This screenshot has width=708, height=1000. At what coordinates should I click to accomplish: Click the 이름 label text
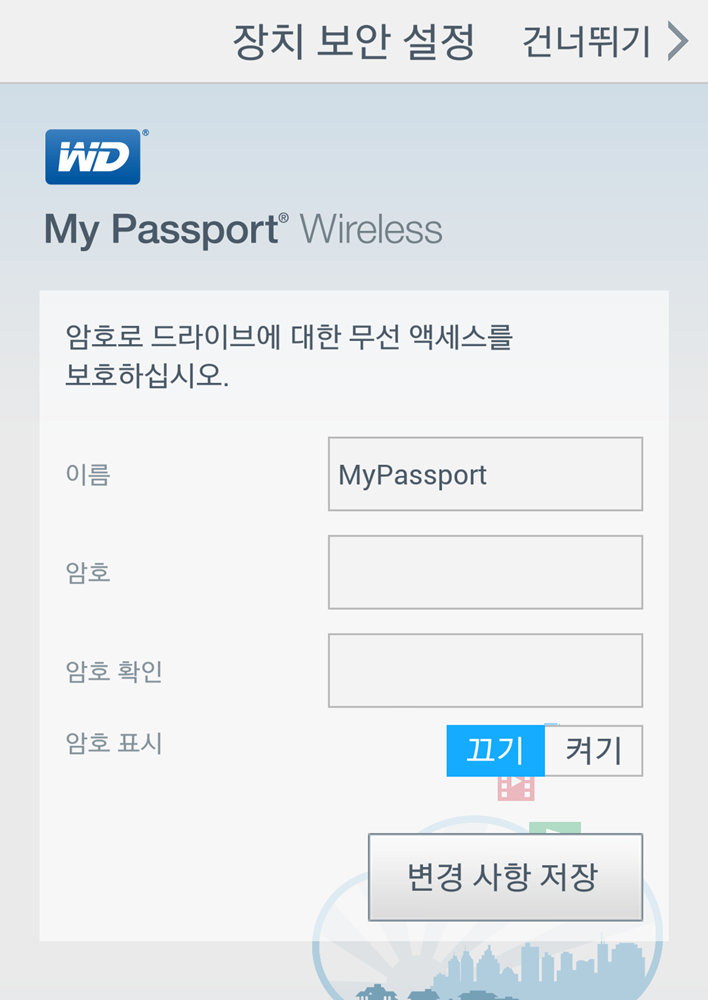(x=88, y=474)
